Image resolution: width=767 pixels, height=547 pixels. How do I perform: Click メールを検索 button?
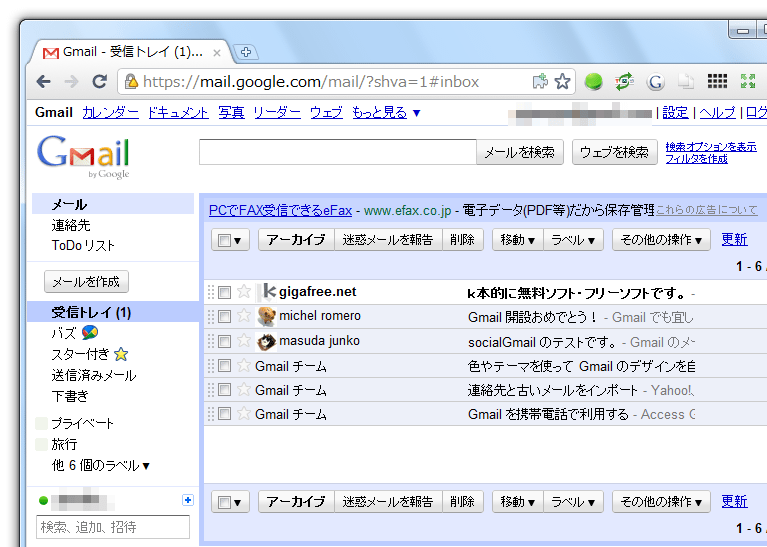point(519,152)
